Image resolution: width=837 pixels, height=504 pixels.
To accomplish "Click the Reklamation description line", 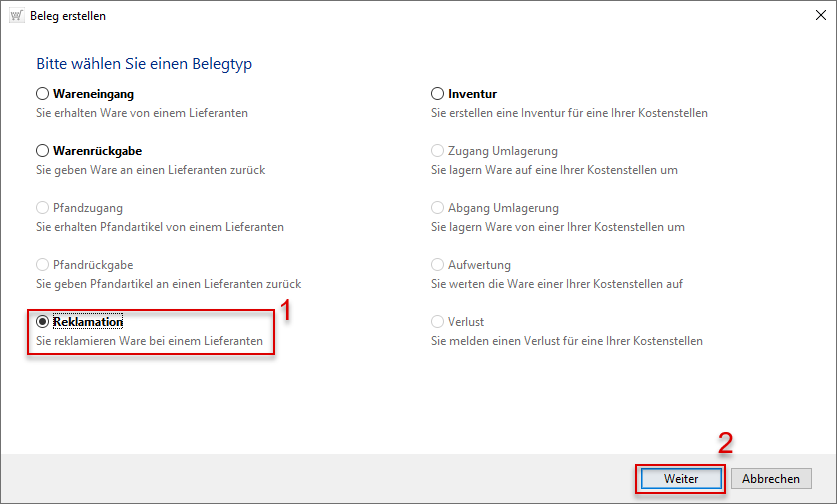I will [149, 341].
